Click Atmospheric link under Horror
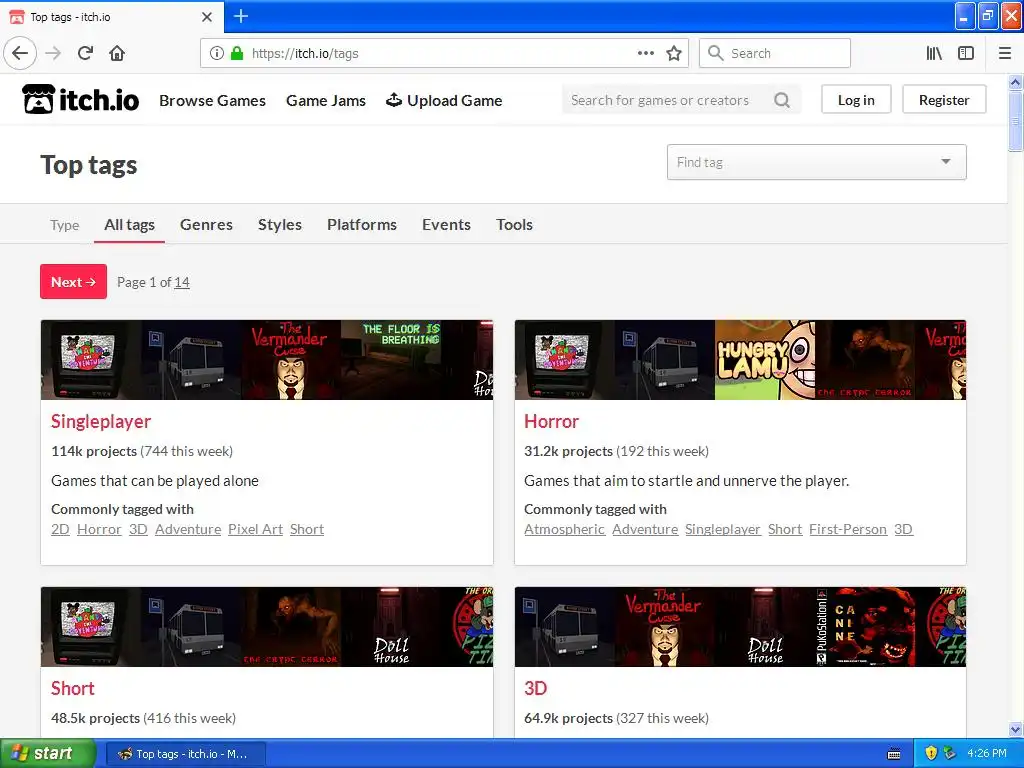 tap(564, 529)
